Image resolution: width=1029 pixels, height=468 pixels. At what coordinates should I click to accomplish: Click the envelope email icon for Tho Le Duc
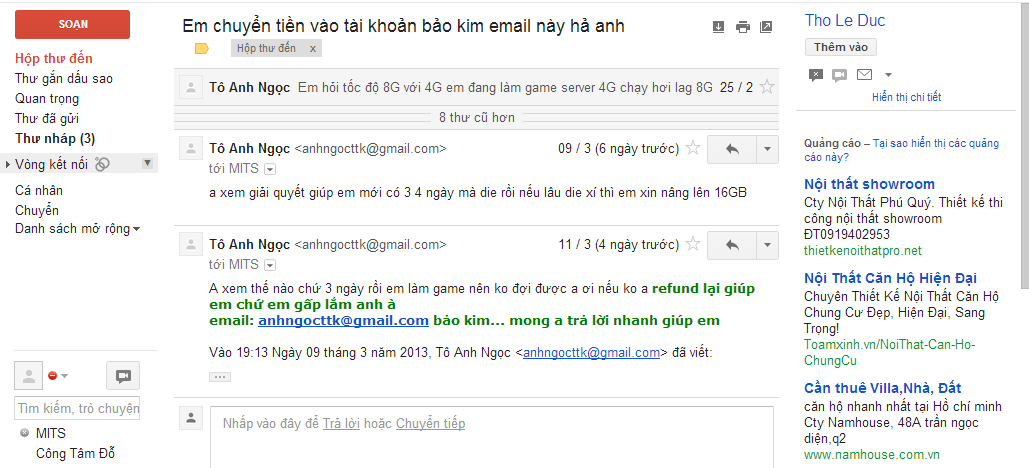pos(864,74)
